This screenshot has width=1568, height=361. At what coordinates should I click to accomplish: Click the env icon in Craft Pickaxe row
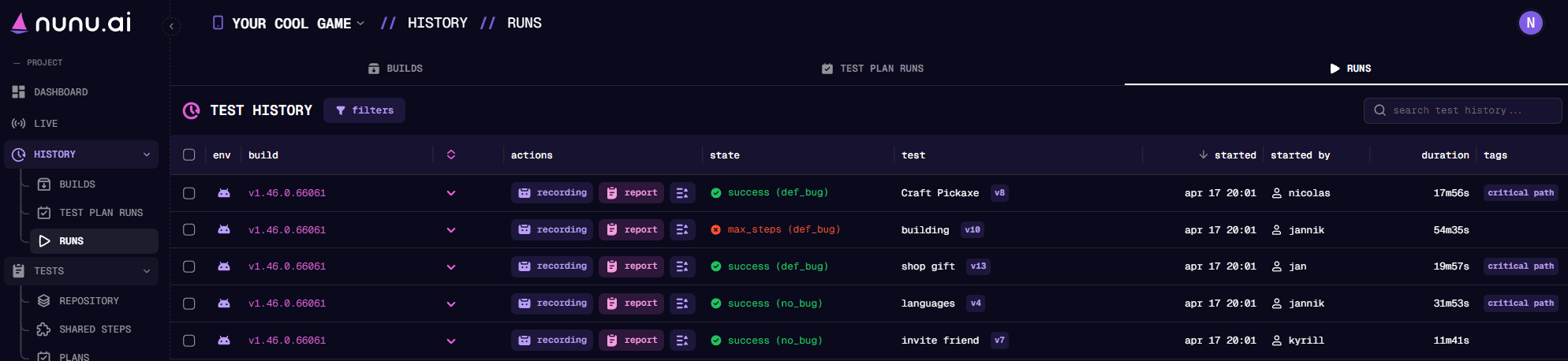tap(224, 193)
